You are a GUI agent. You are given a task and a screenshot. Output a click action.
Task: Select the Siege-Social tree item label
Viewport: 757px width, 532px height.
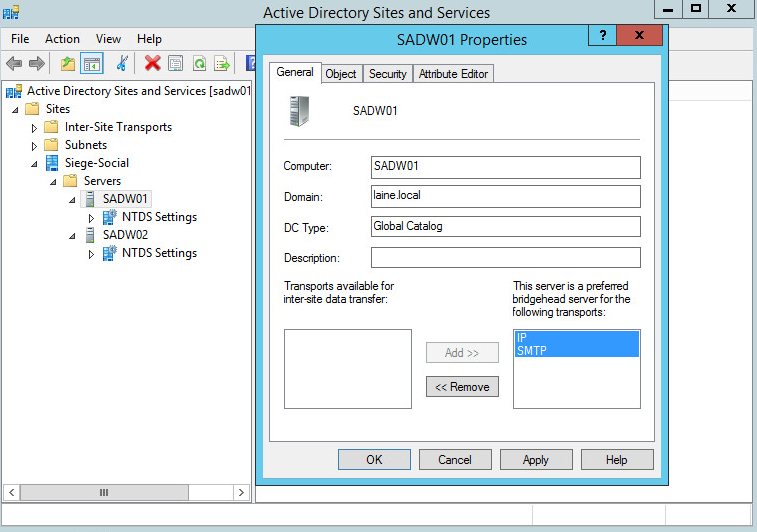pos(97,163)
